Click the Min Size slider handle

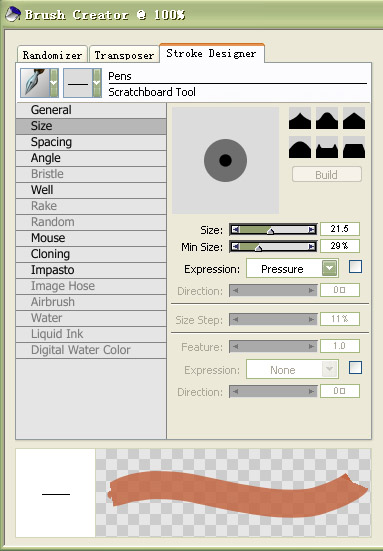pyautogui.click(x=258, y=248)
